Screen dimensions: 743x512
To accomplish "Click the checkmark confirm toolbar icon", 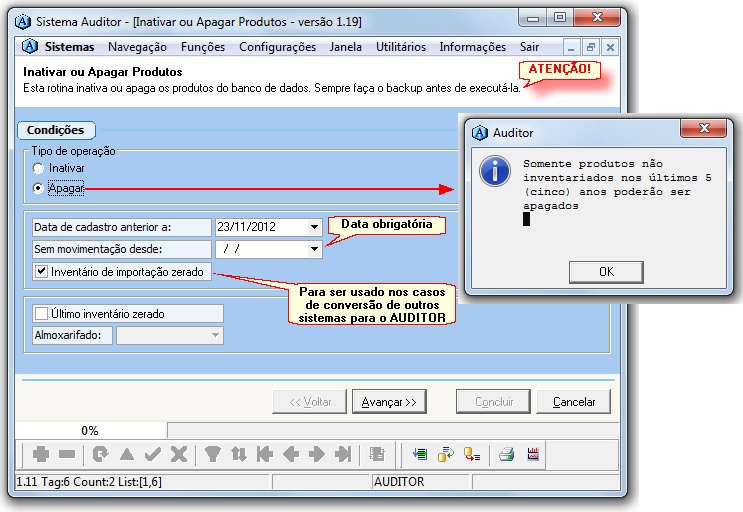I will pyautogui.click(x=153, y=454).
